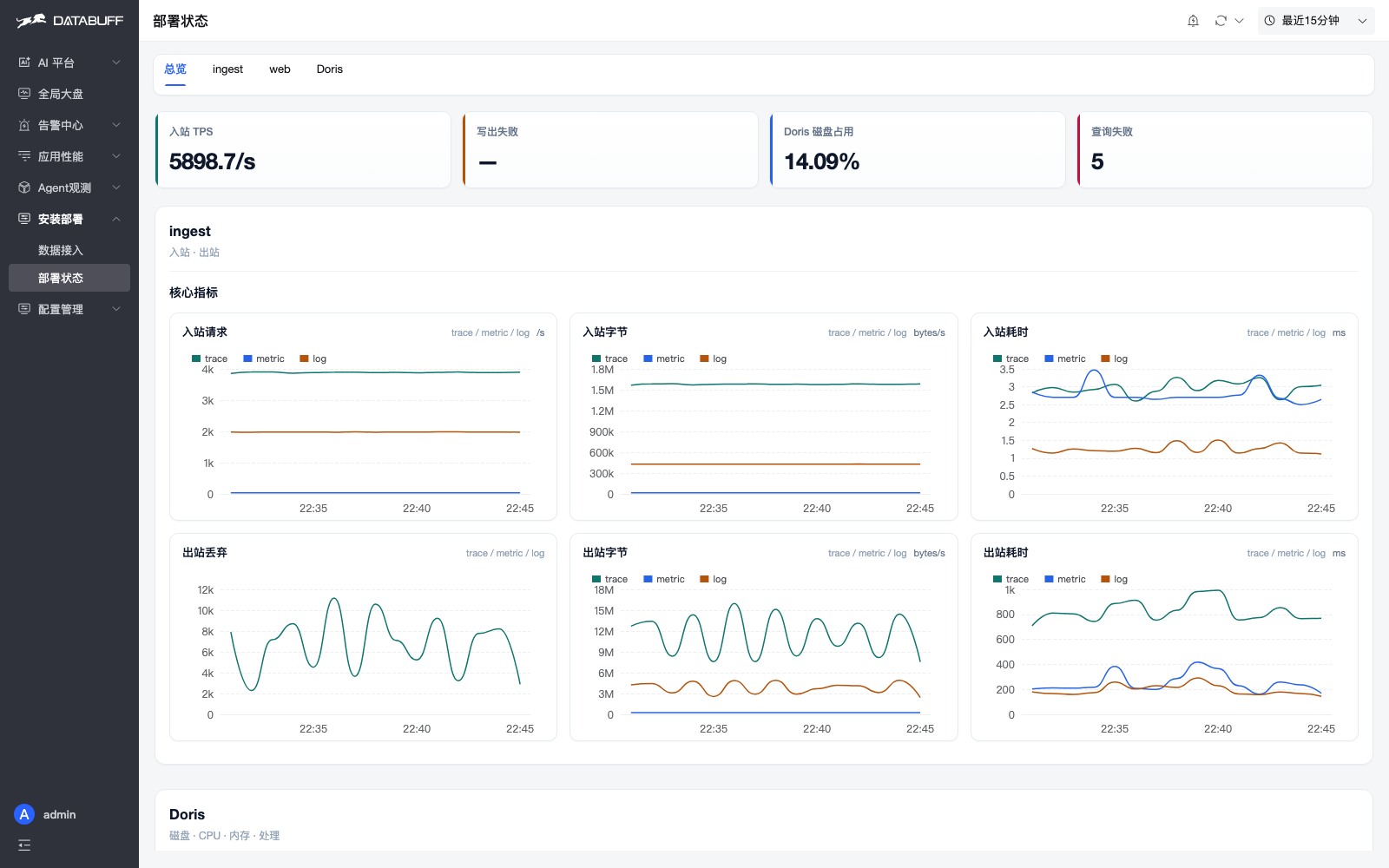Image resolution: width=1389 pixels, height=868 pixels.
Task: Click the Agent观测 cube icon
Action: [24, 187]
